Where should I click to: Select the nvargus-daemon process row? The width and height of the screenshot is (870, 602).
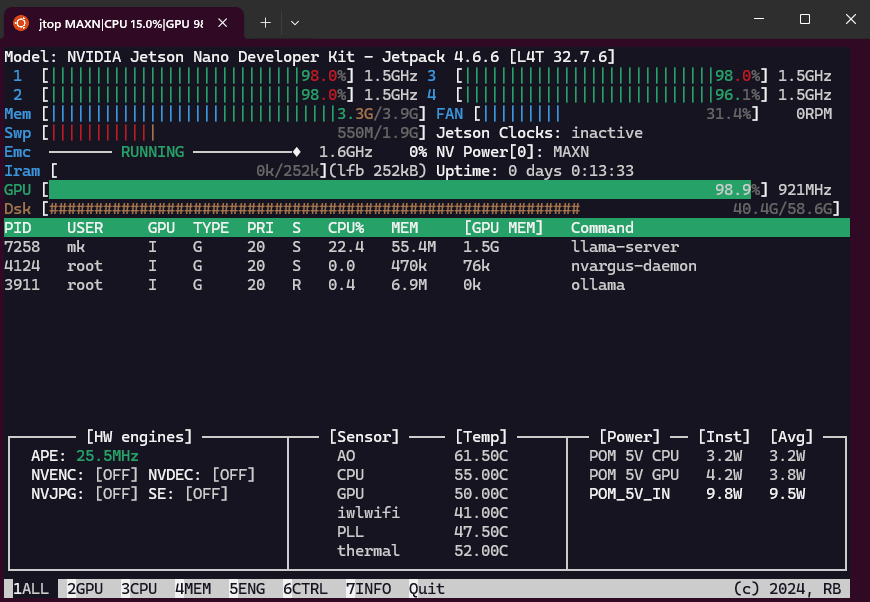[427, 266]
